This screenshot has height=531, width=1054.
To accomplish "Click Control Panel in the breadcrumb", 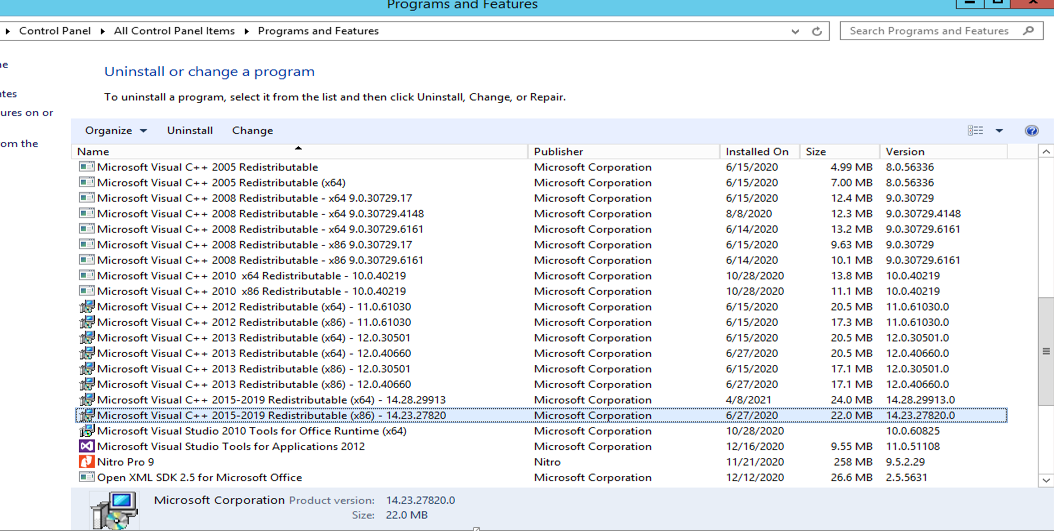I will (55, 31).
